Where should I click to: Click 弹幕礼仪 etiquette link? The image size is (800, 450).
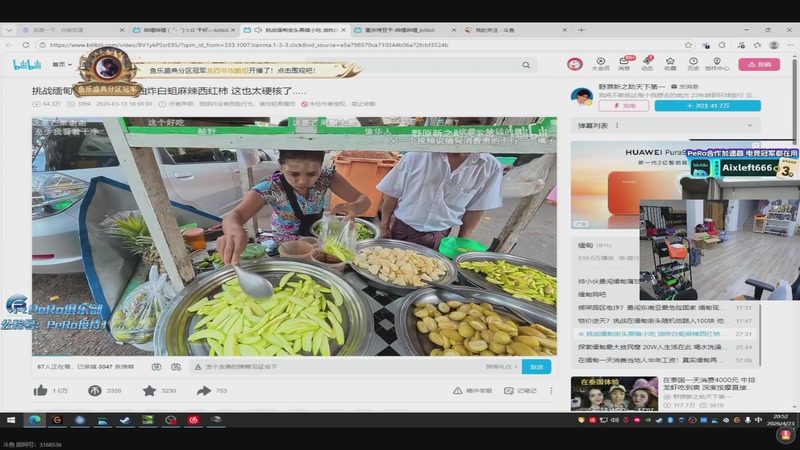pos(501,367)
